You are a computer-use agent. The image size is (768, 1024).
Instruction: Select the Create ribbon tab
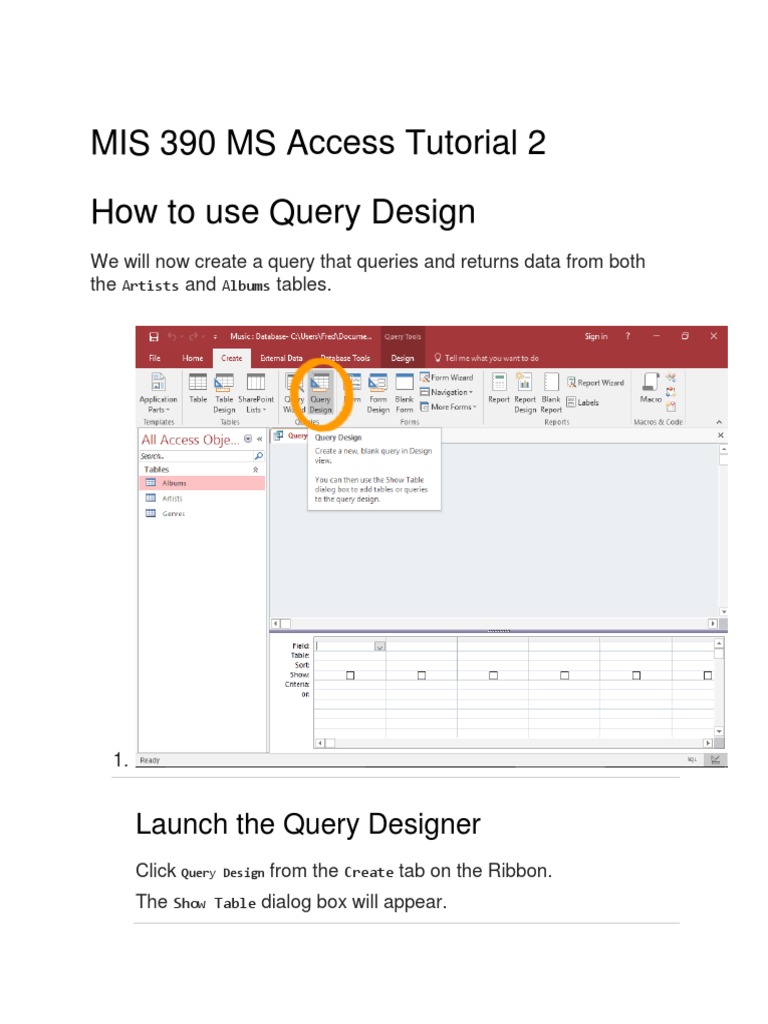pos(231,358)
